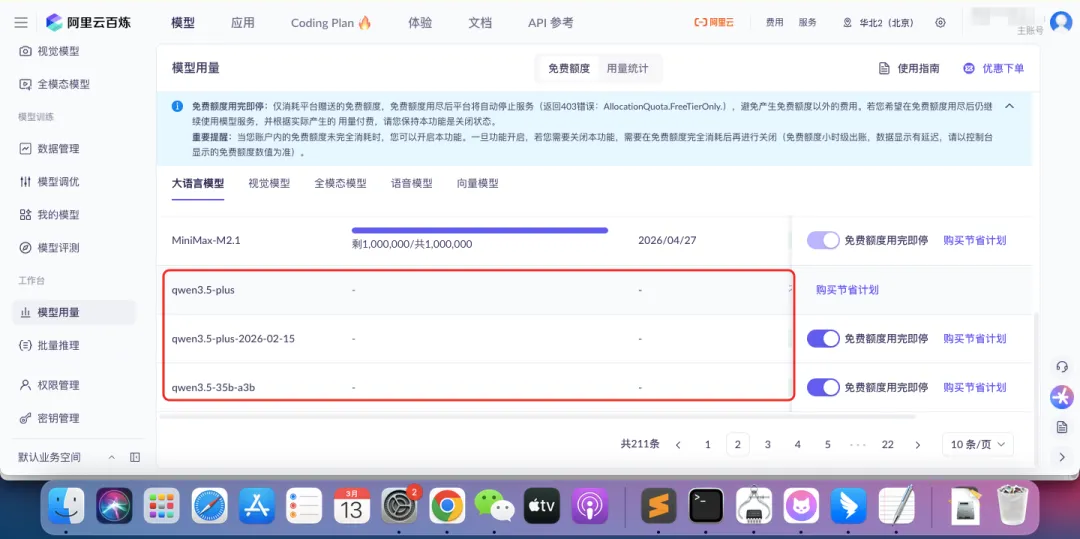
Task: Open the 体验 top navigation item
Action: coord(420,23)
